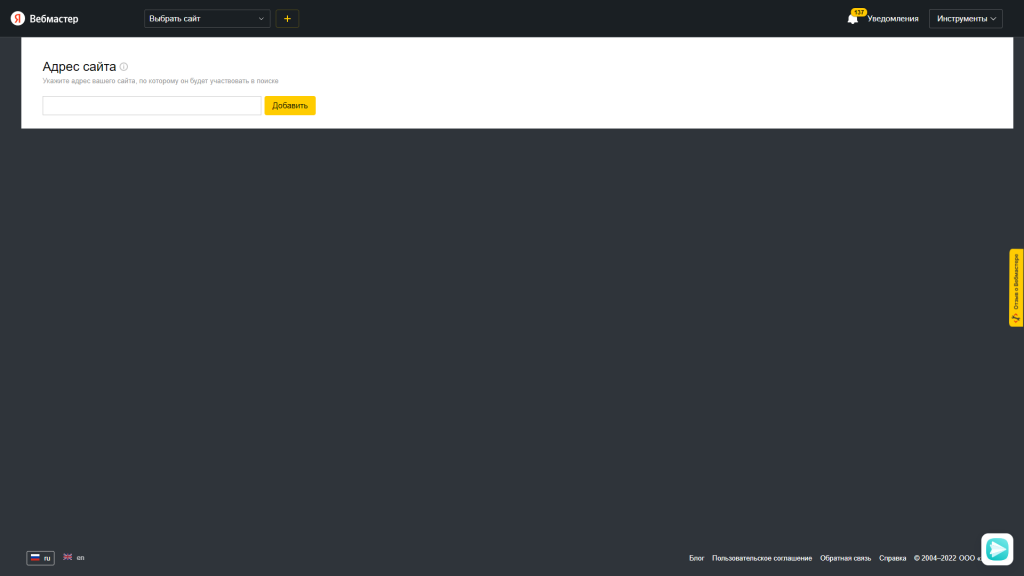Focus the site address input field
1024x576 pixels.
[151, 105]
